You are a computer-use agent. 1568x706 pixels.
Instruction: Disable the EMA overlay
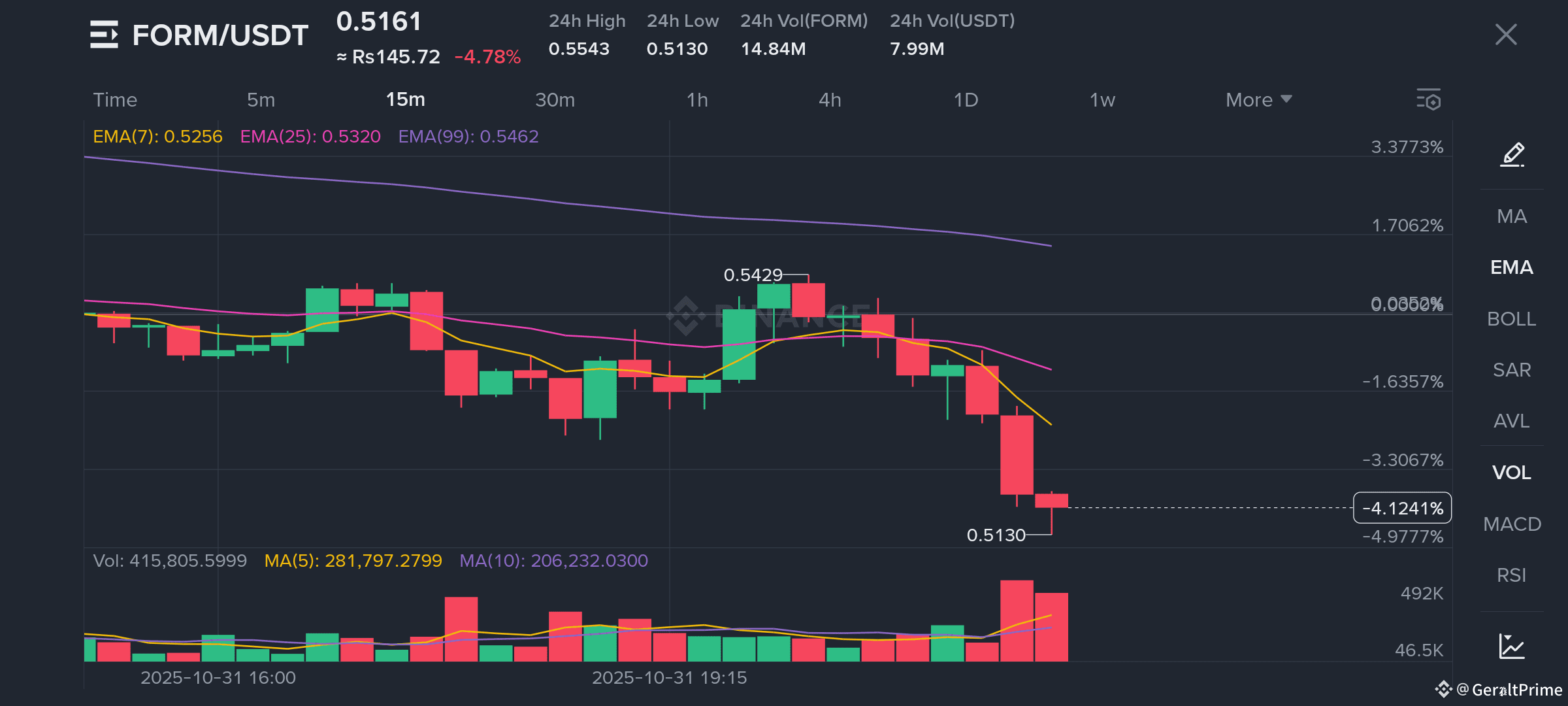(x=1512, y=267)
